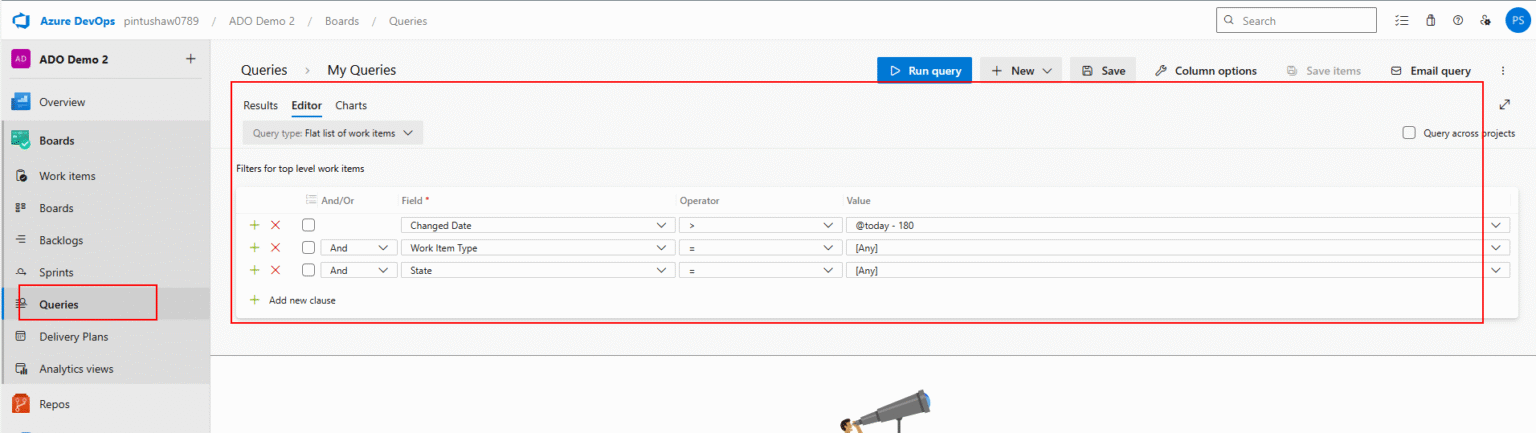Open the marketplace bag icon in header

(1430, 20)
